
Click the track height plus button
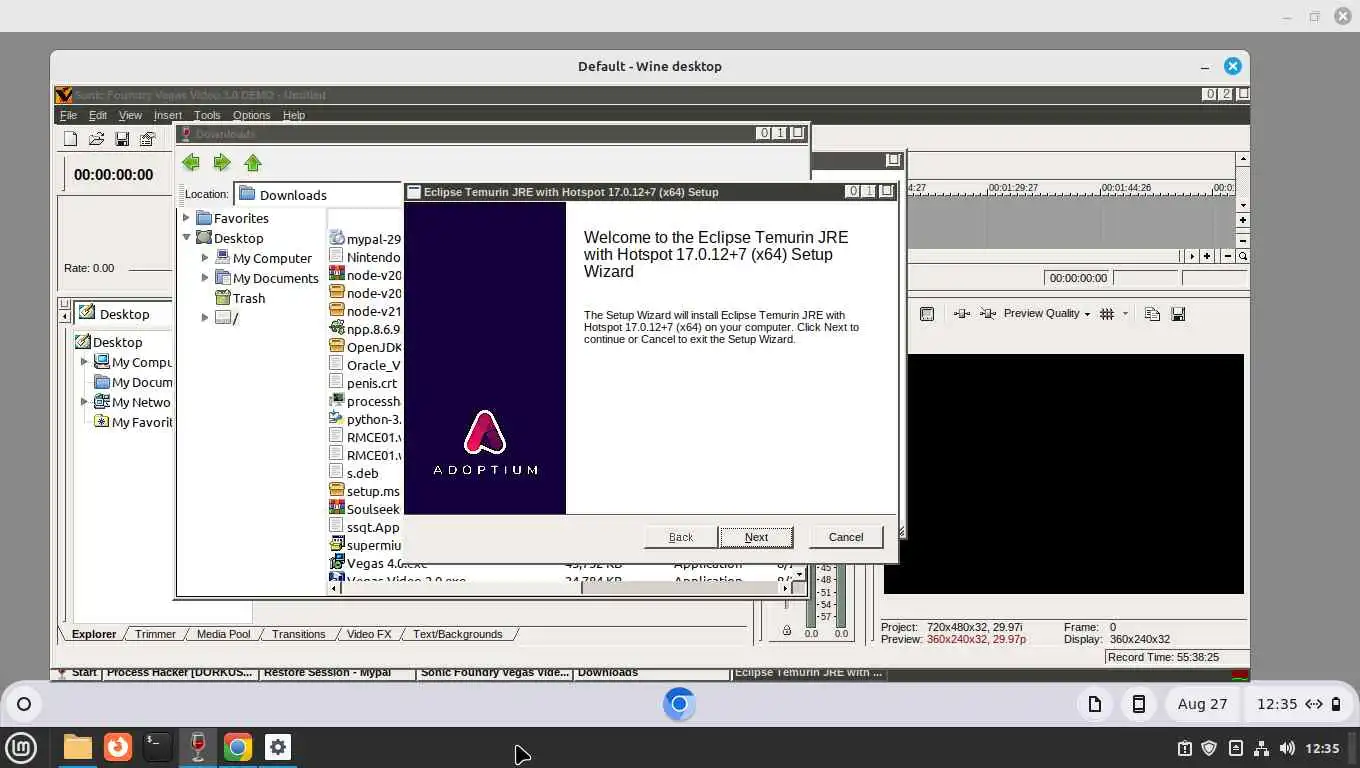1243,220
